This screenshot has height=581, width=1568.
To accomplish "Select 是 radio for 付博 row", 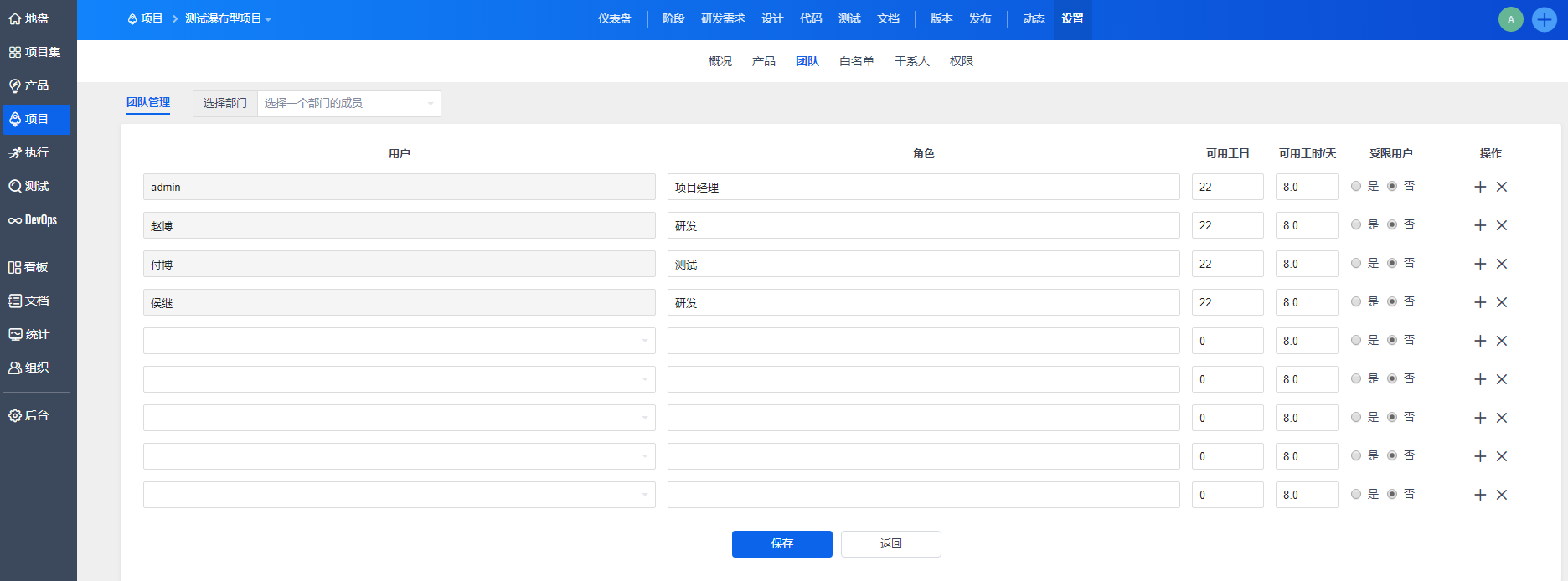I will (x=1356, y=263).
